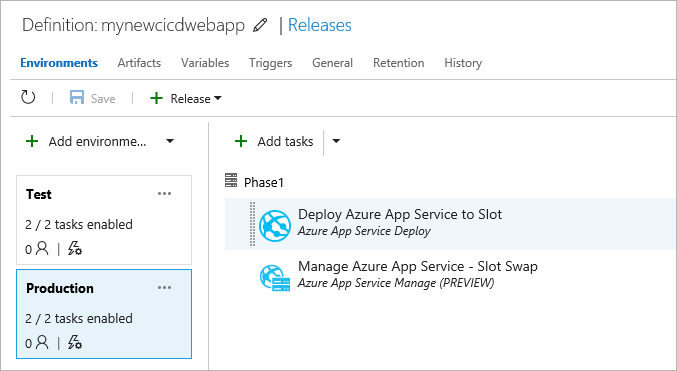Go to the General tab
This screenshot has height=371, width=677.
(x=332, y=63)
